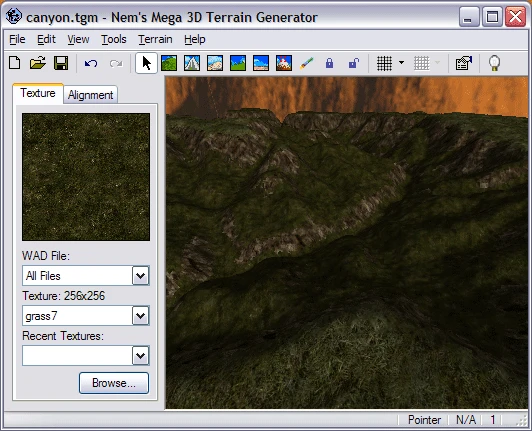Image resolution: width=532 pixels, height=431 pixels.
Task: Click N/A in the status bar
Action: coord(466,420)
